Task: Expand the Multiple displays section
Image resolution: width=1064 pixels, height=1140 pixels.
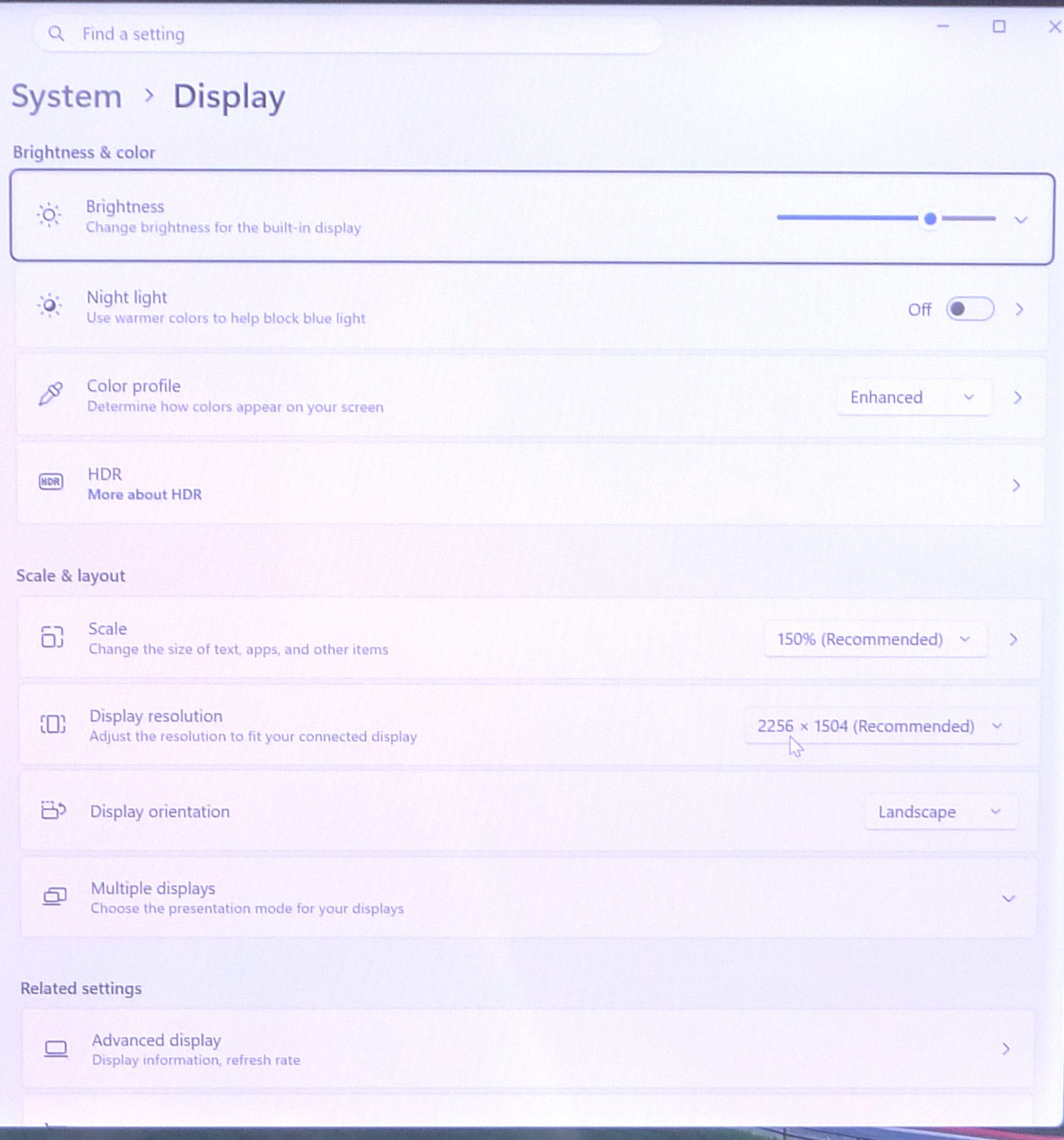Action: click(x=1008, y=899)
